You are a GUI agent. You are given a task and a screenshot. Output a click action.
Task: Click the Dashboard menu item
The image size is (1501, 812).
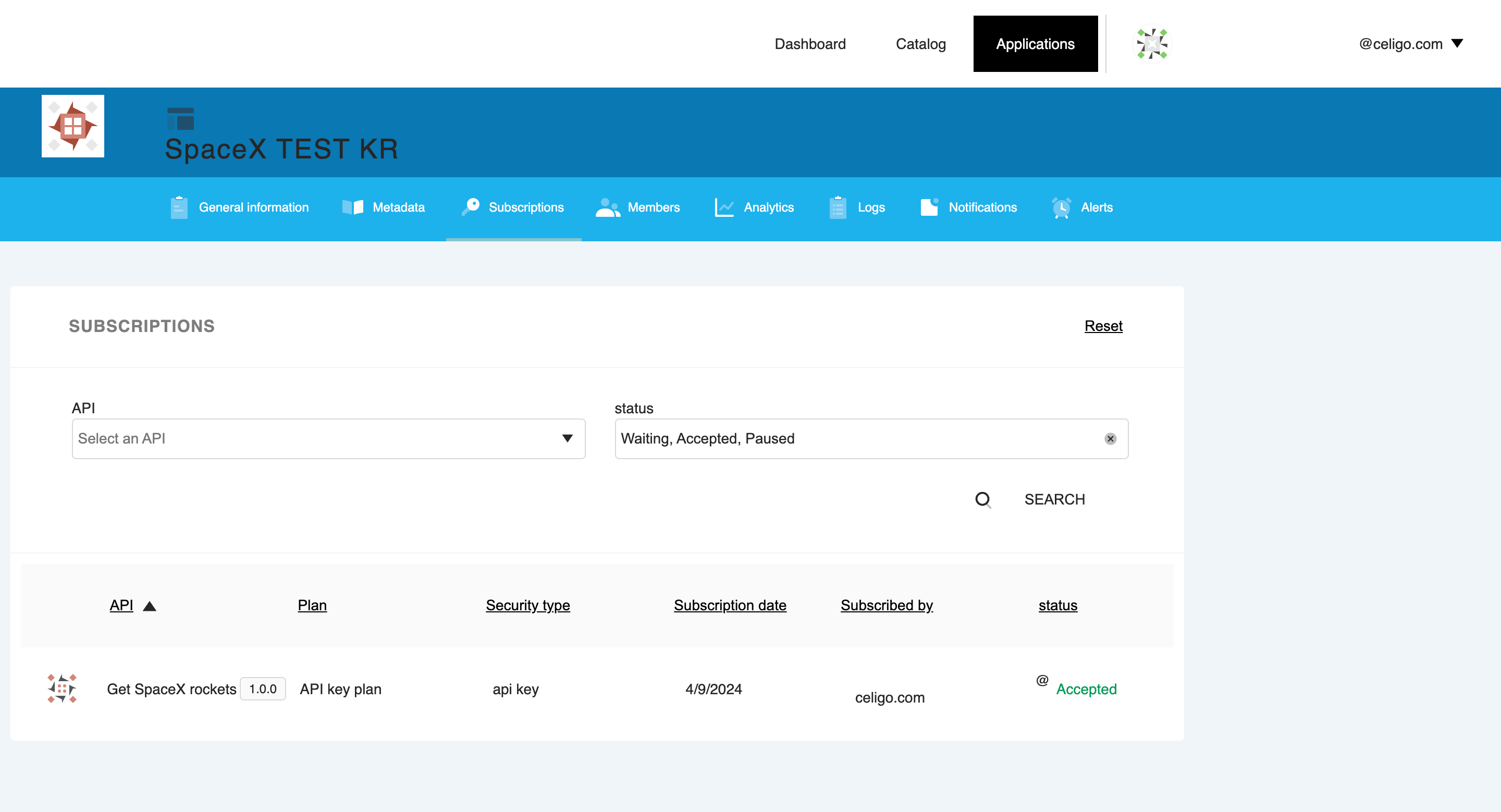tap(810, 44)
